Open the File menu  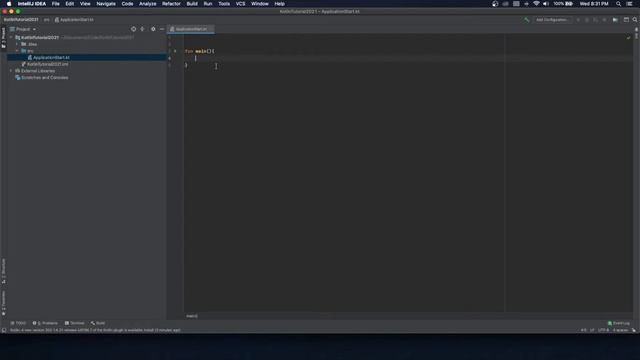pos(56,4)
